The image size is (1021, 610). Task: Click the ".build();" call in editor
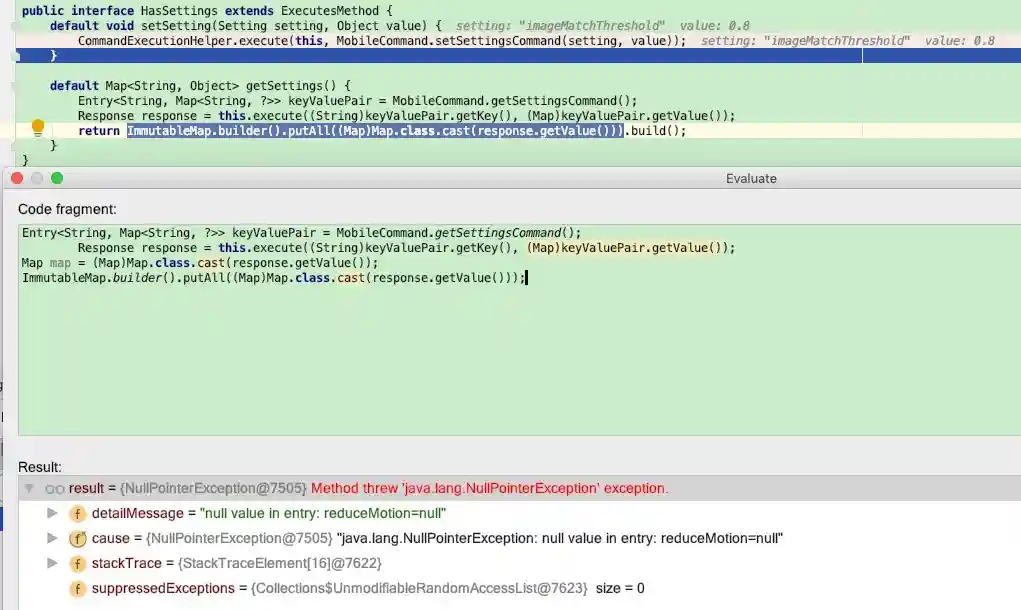pos(655,131)
